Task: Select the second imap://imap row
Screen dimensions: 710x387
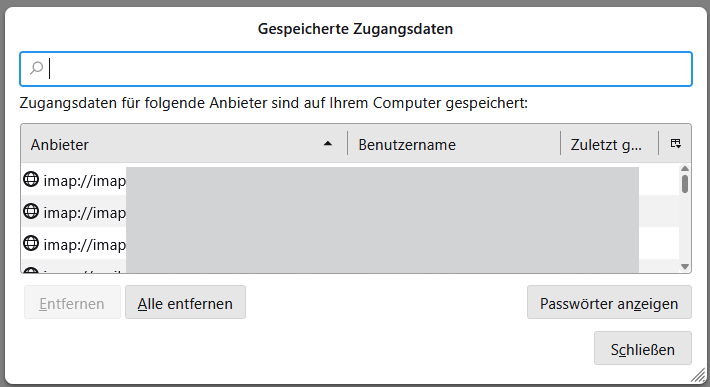Action: point(350,211)
